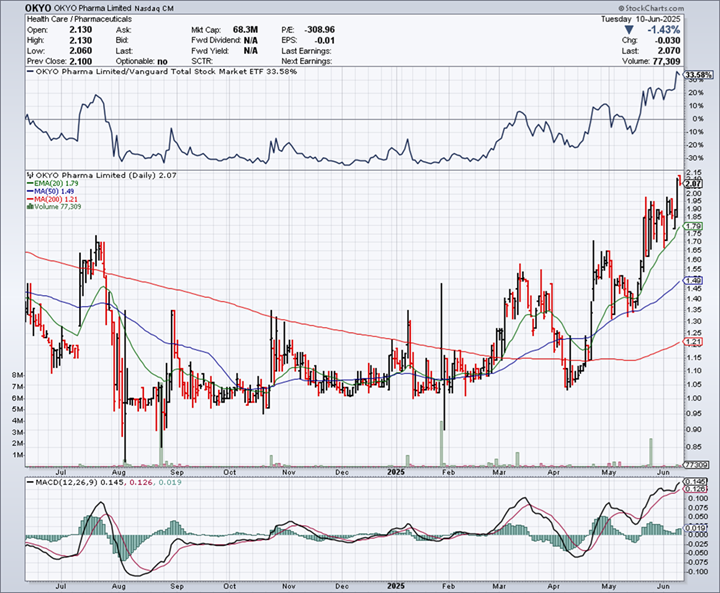Click the dark blue line swatch before OKYO/Vanguard legend
Viewport: 720px width, 593px height.
pyautogui.click(x=30, y=72)
